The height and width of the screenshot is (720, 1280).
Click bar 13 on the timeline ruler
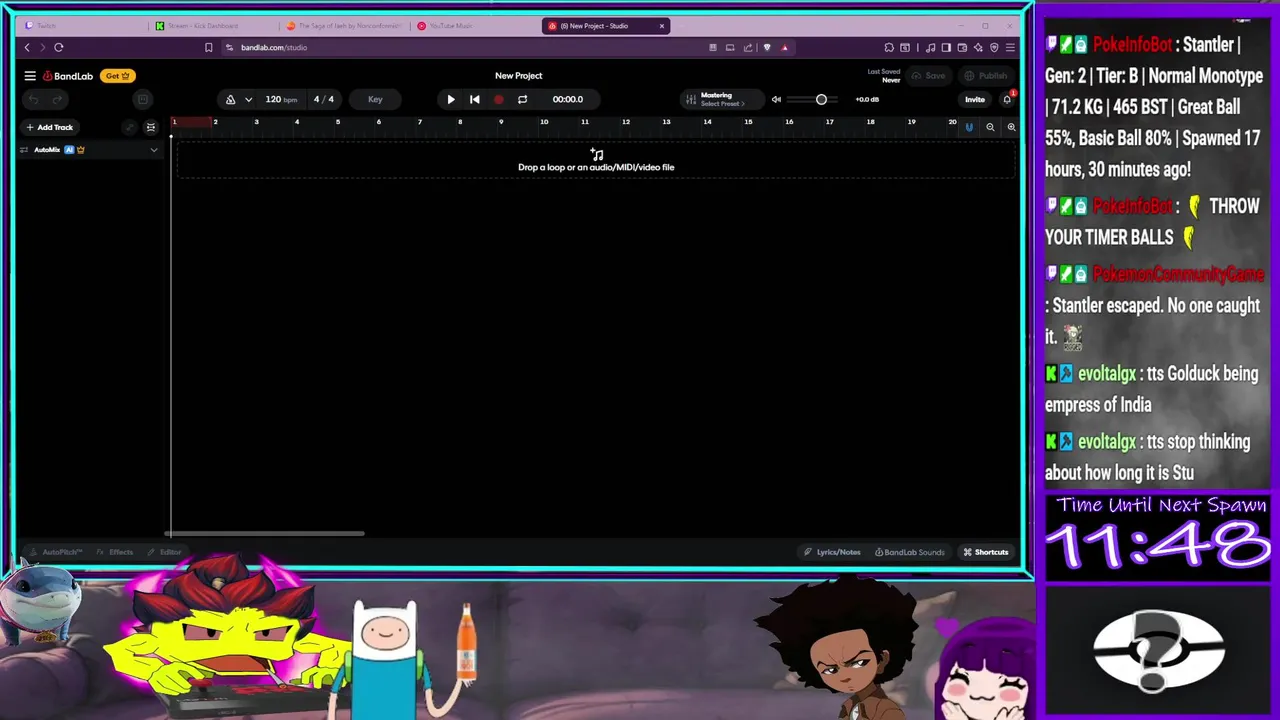pos(666,122)
